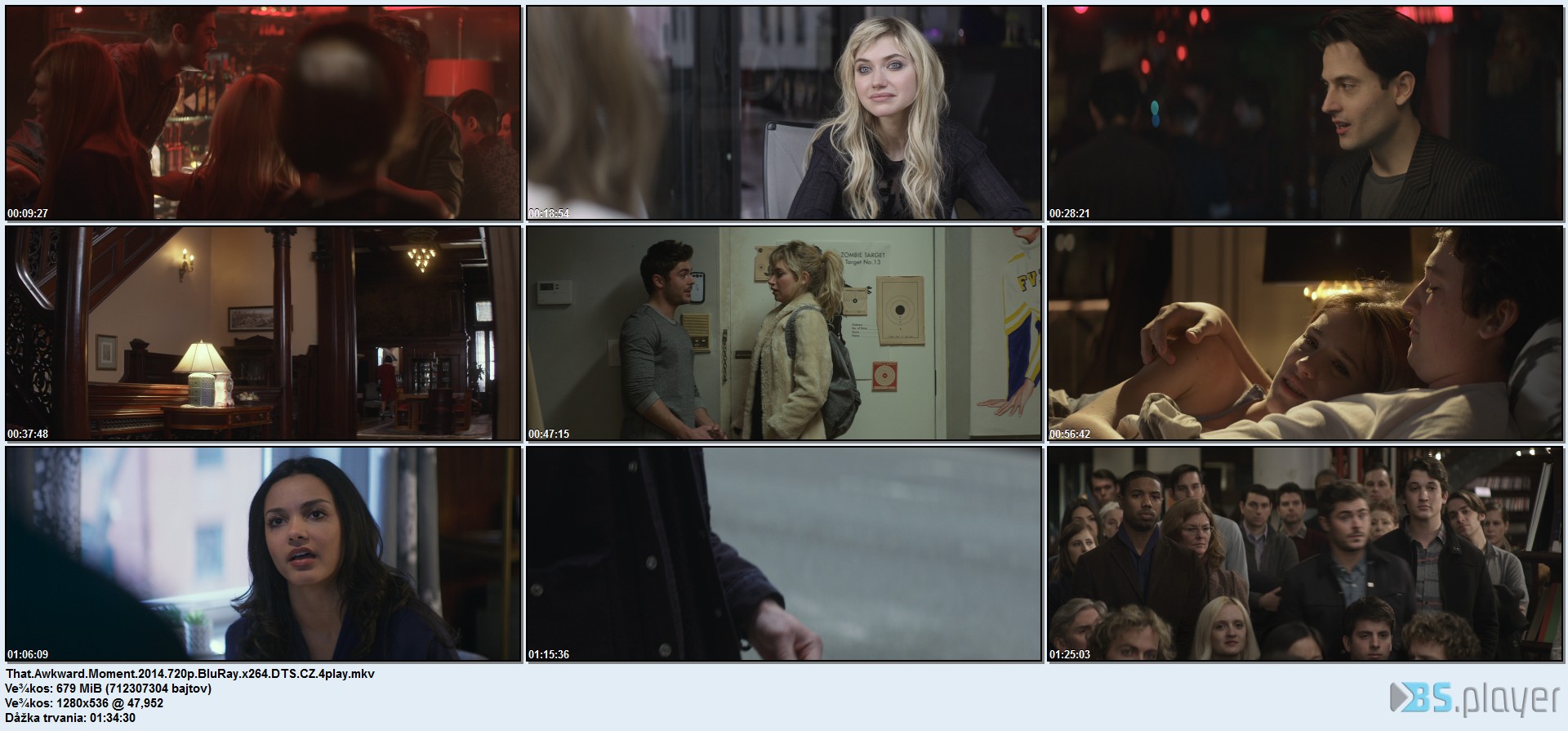
Task: Open the thumbnail at 00:09:27 of the red-lit bar
Action: pyautogui.click(x=263, y=113)
